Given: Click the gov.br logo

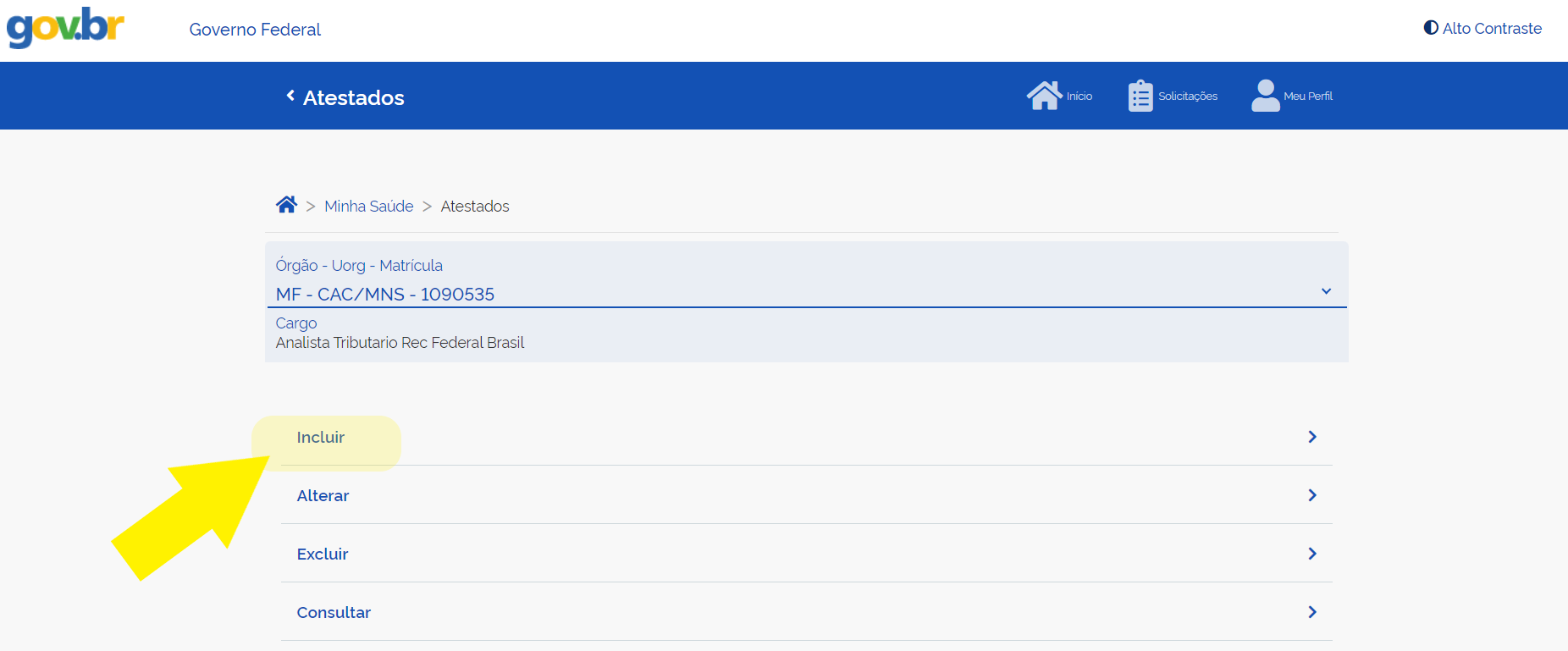Looking at the screenshot, I should pos(65,27).
